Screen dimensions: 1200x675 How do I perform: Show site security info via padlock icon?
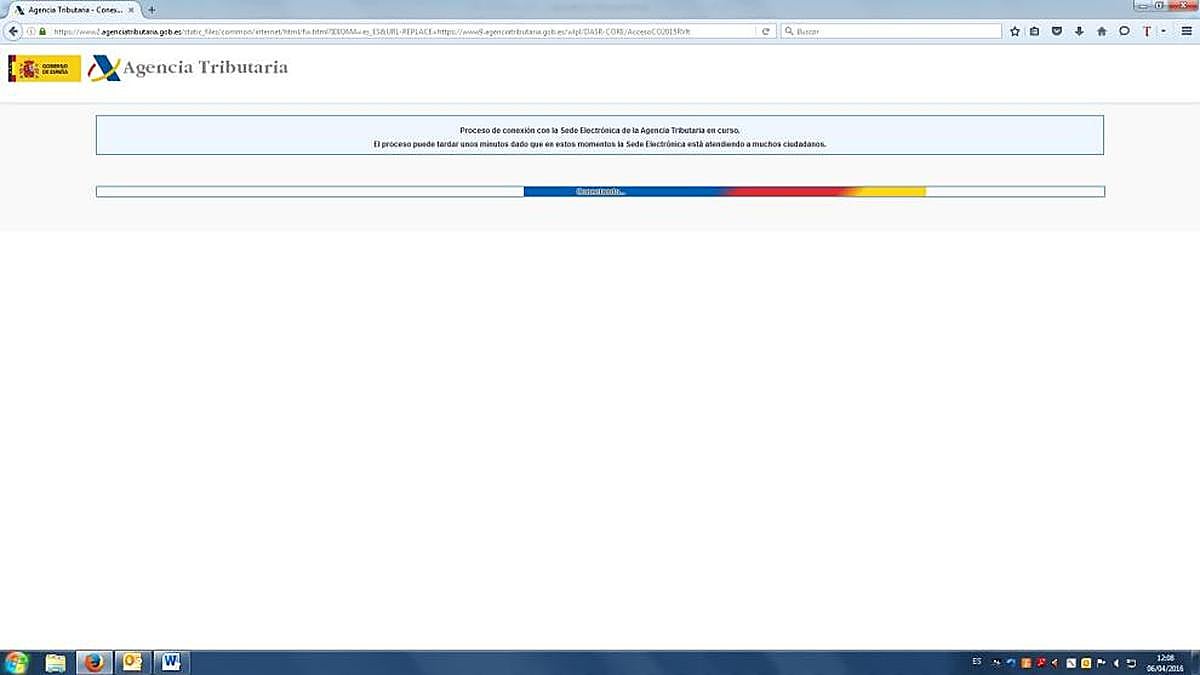tap(42, 31)
